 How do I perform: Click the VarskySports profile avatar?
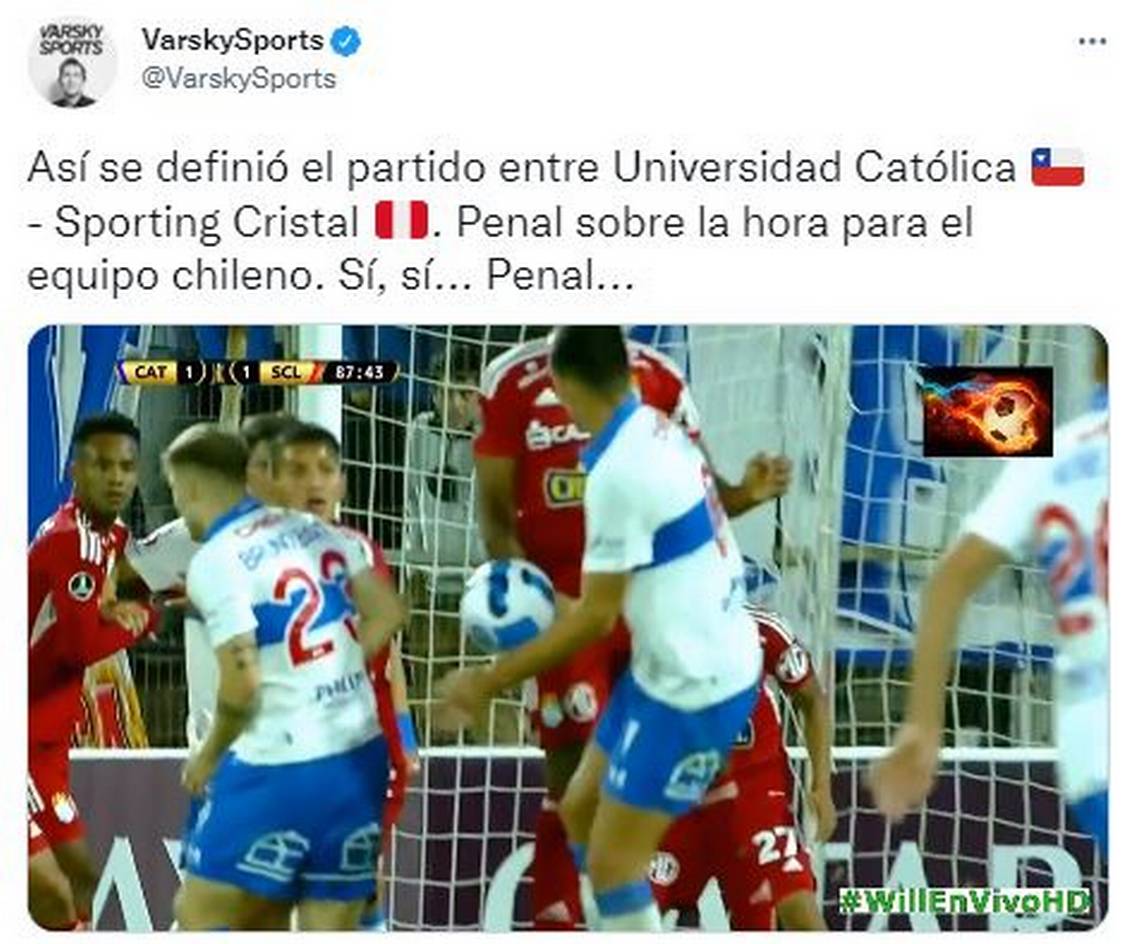click(x=71, y=63)
